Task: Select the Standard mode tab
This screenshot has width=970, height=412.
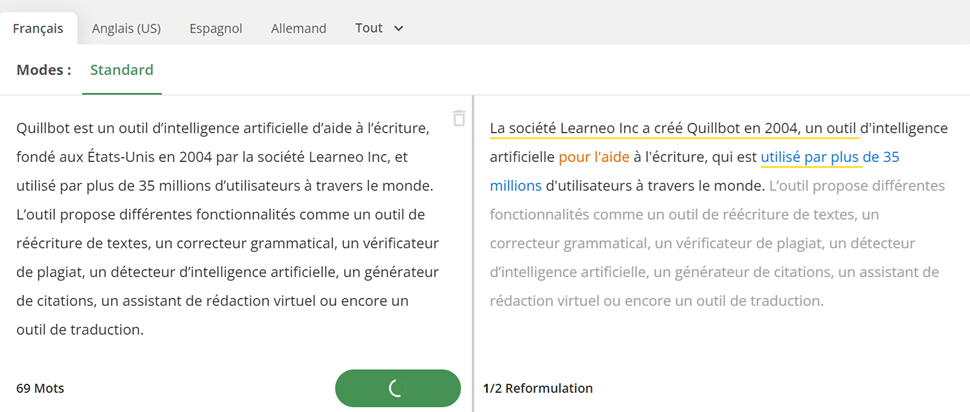Action: pos(122,70)
